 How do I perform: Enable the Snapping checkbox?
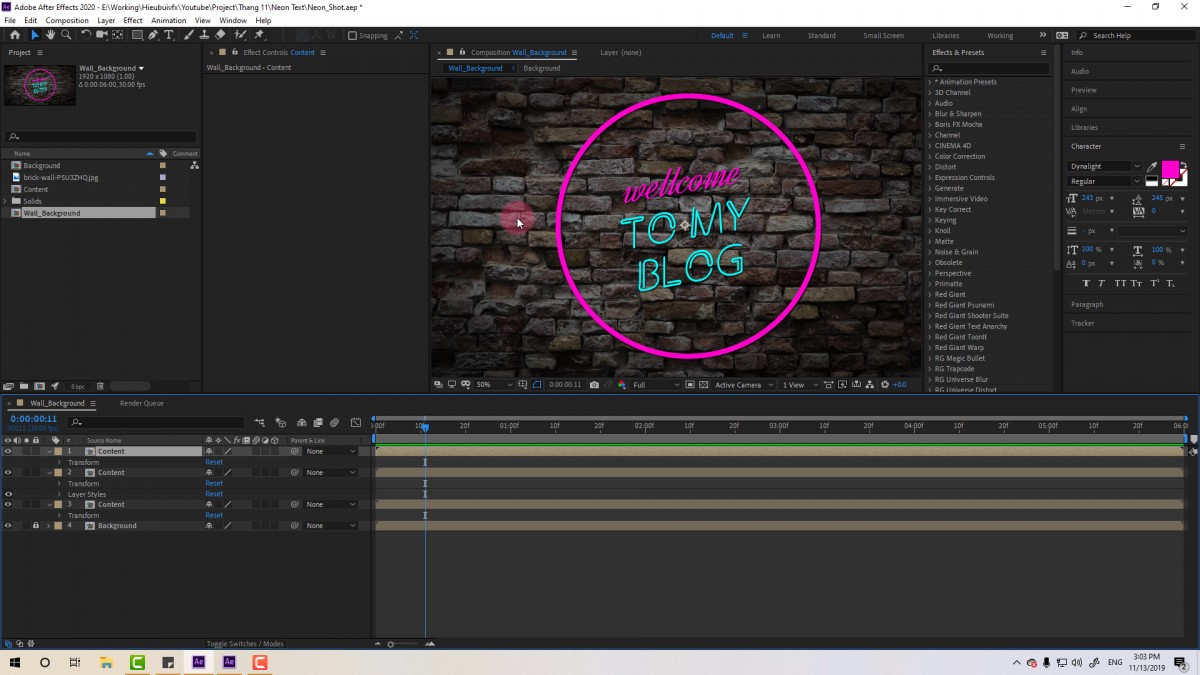tap(352, 36)
